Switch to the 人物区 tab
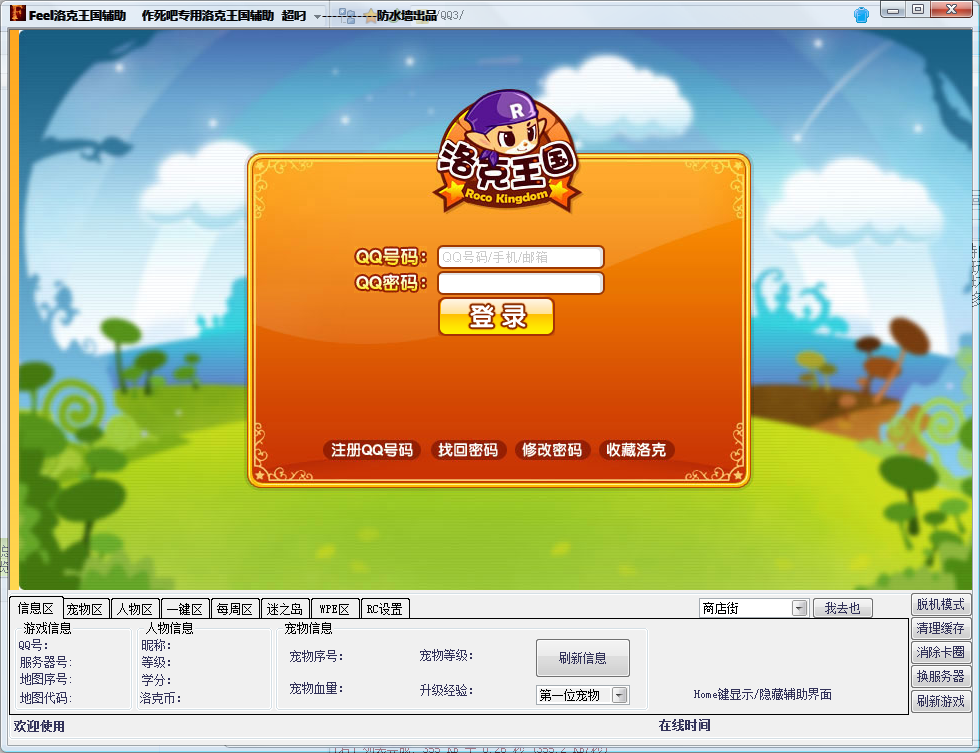The height and width of the screenshot is (753, 980). [135, 609]
